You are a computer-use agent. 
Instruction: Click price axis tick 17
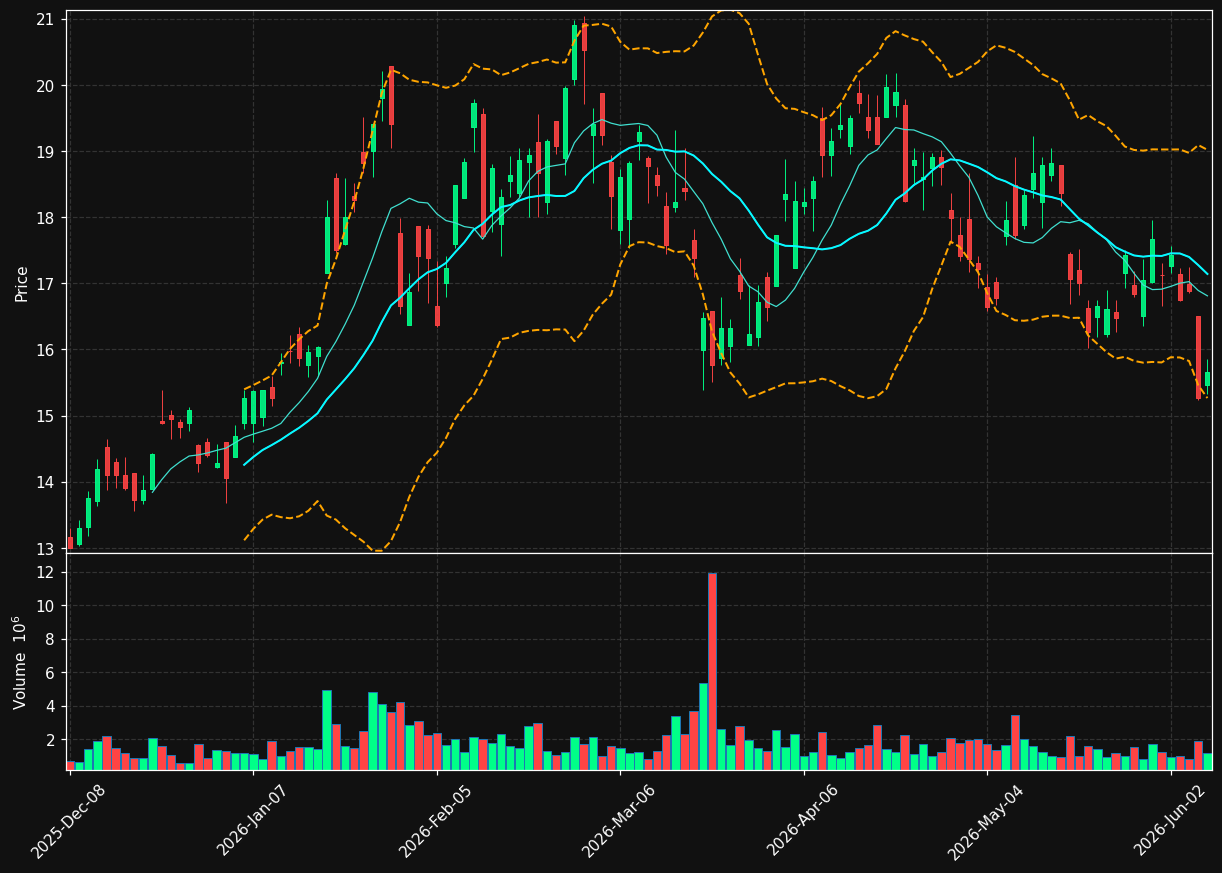pos(46,284)
